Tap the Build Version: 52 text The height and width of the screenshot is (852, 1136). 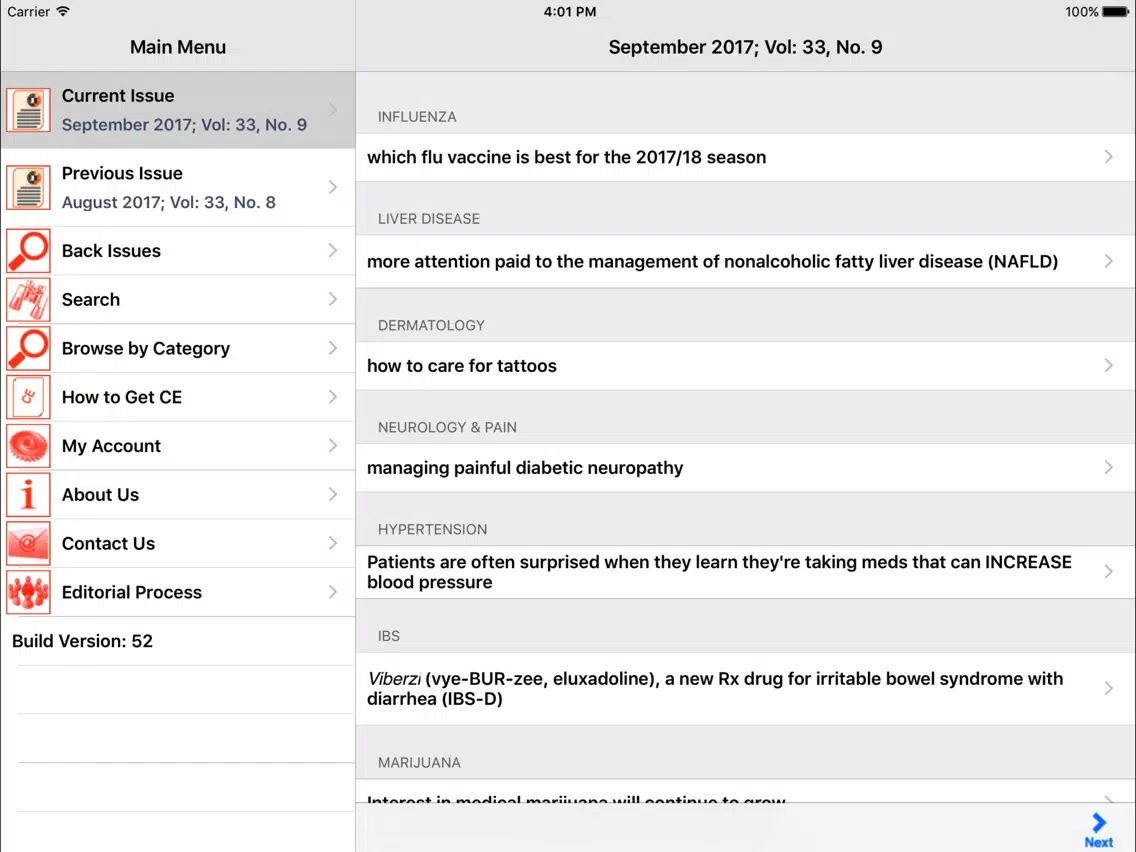(x=83, y=641)
